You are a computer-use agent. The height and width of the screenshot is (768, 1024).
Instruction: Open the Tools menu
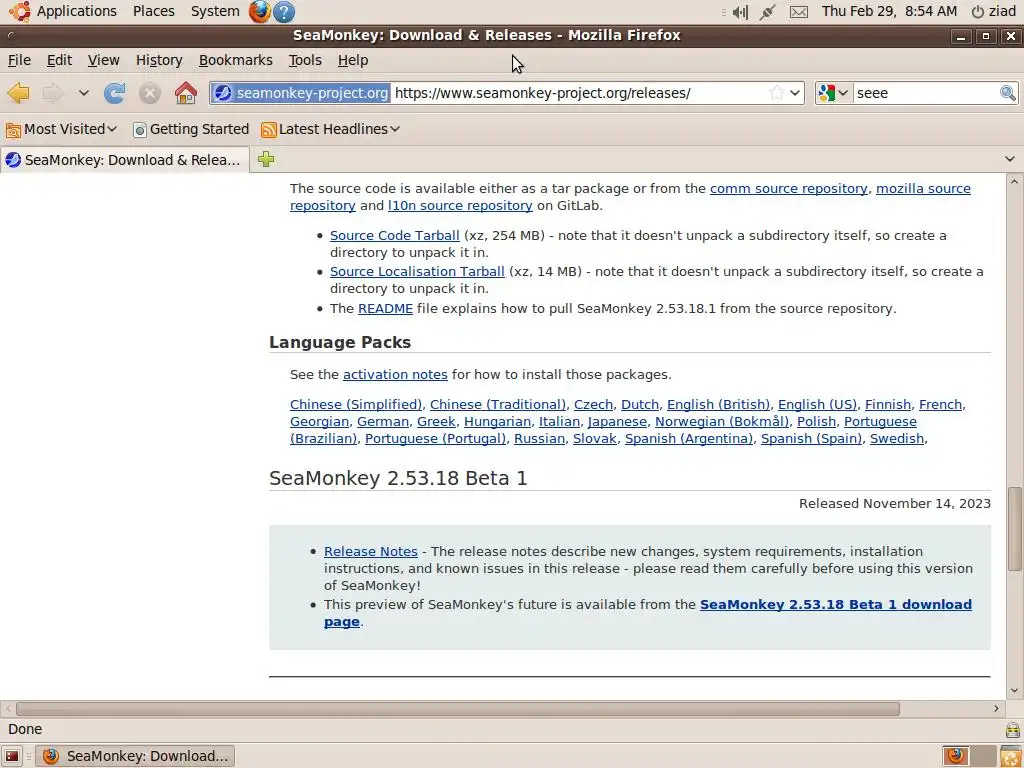point(305,60)
